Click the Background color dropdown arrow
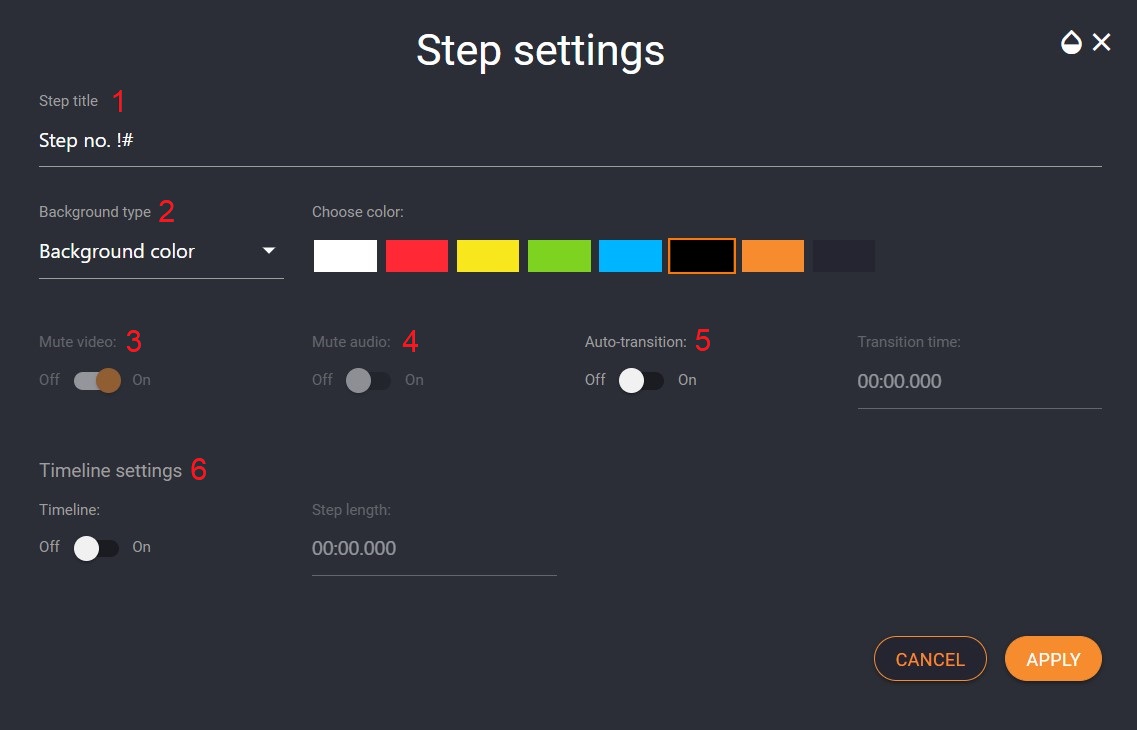1137x730 pixels. pos(268,250)
